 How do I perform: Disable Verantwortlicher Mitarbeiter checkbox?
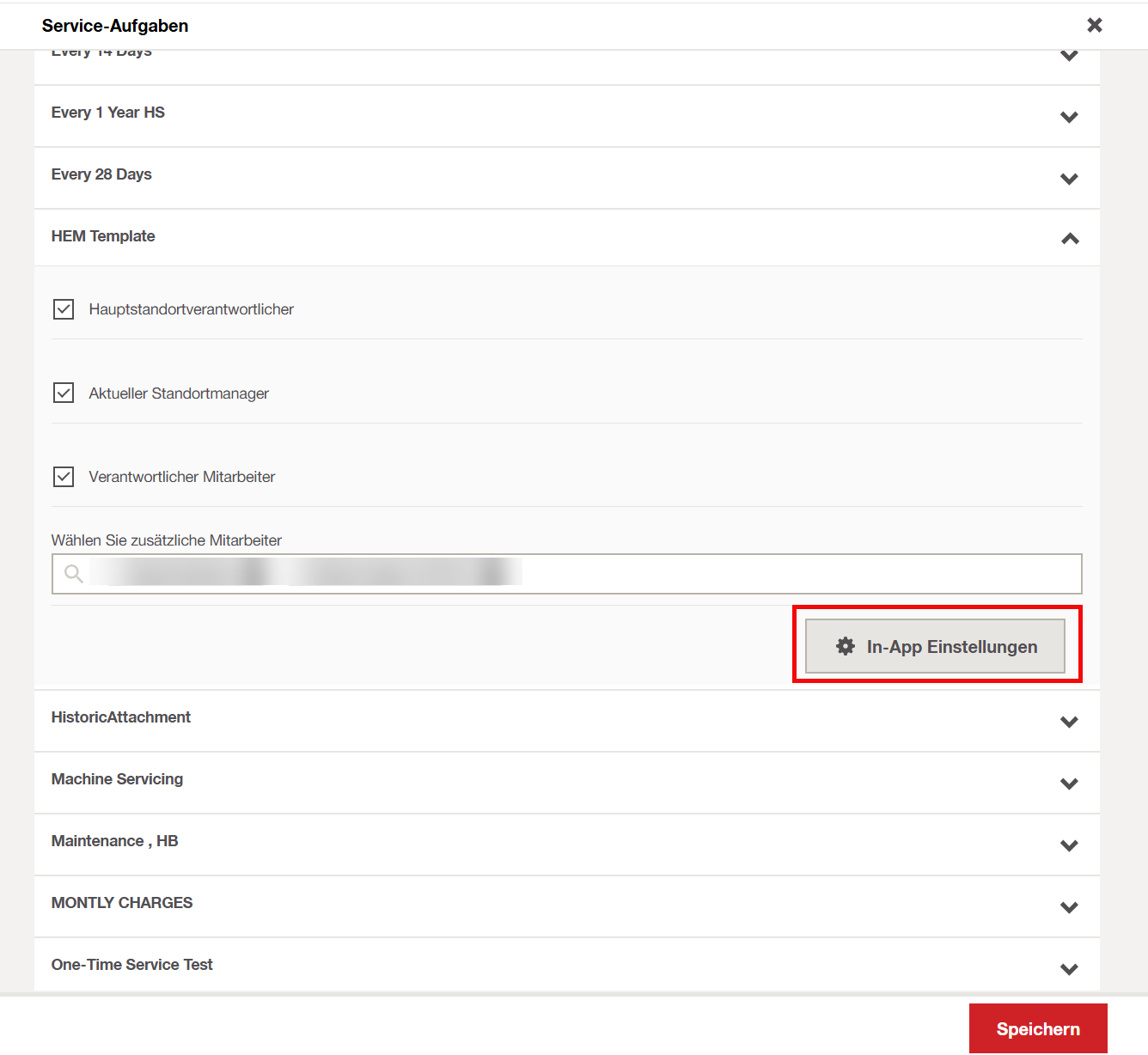(x=64, y=477)
